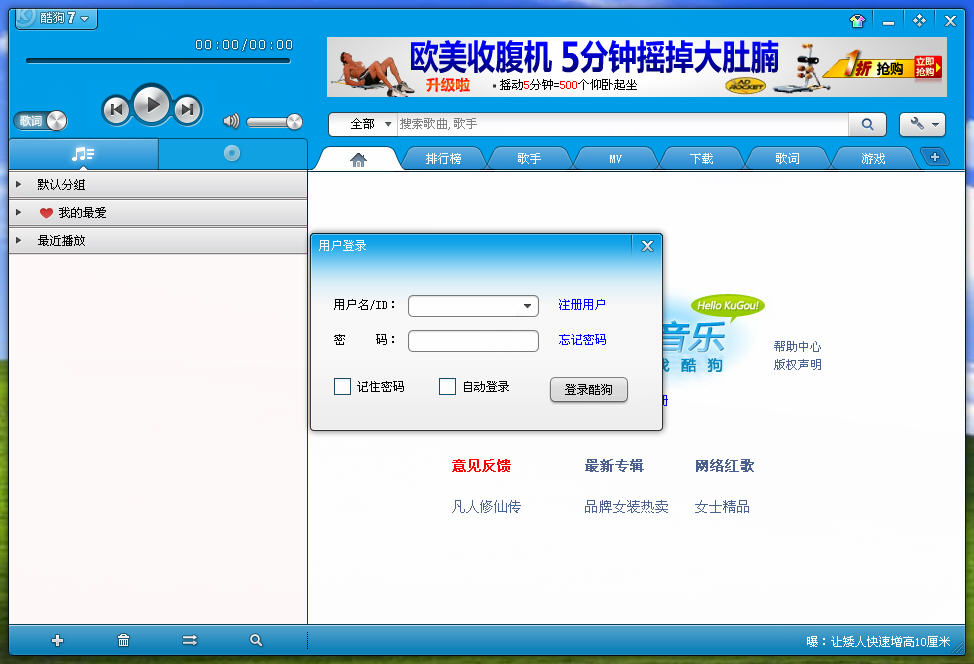Go to the home tab

[358, 160]
